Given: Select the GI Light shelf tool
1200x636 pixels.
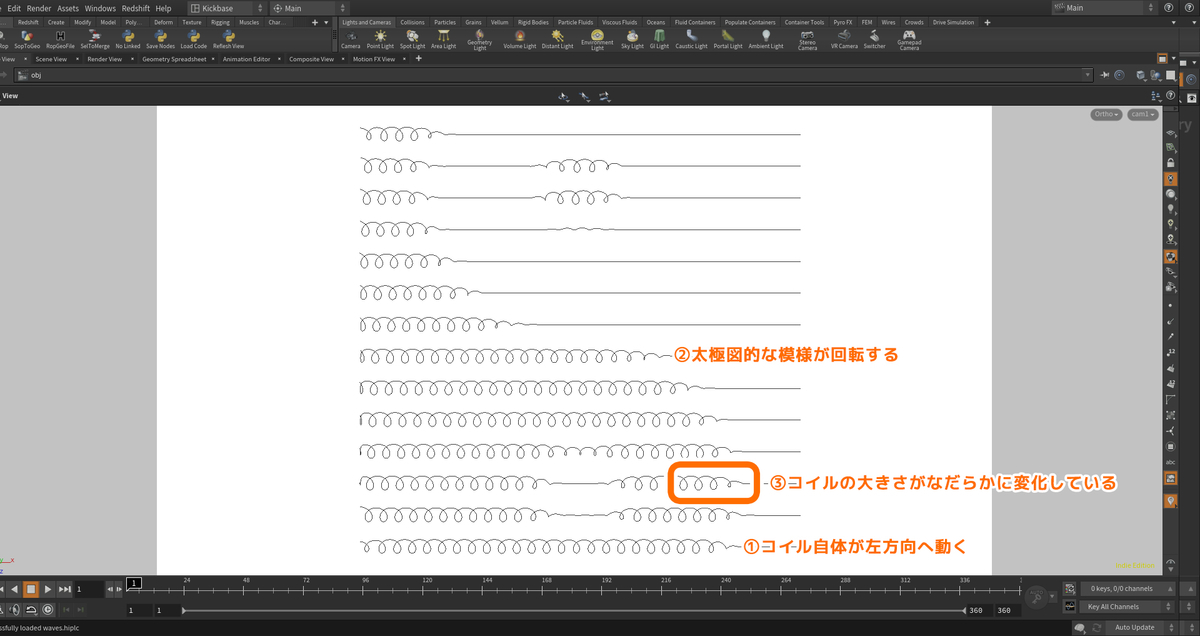Looking at the screenshot, I should [660, 40].
